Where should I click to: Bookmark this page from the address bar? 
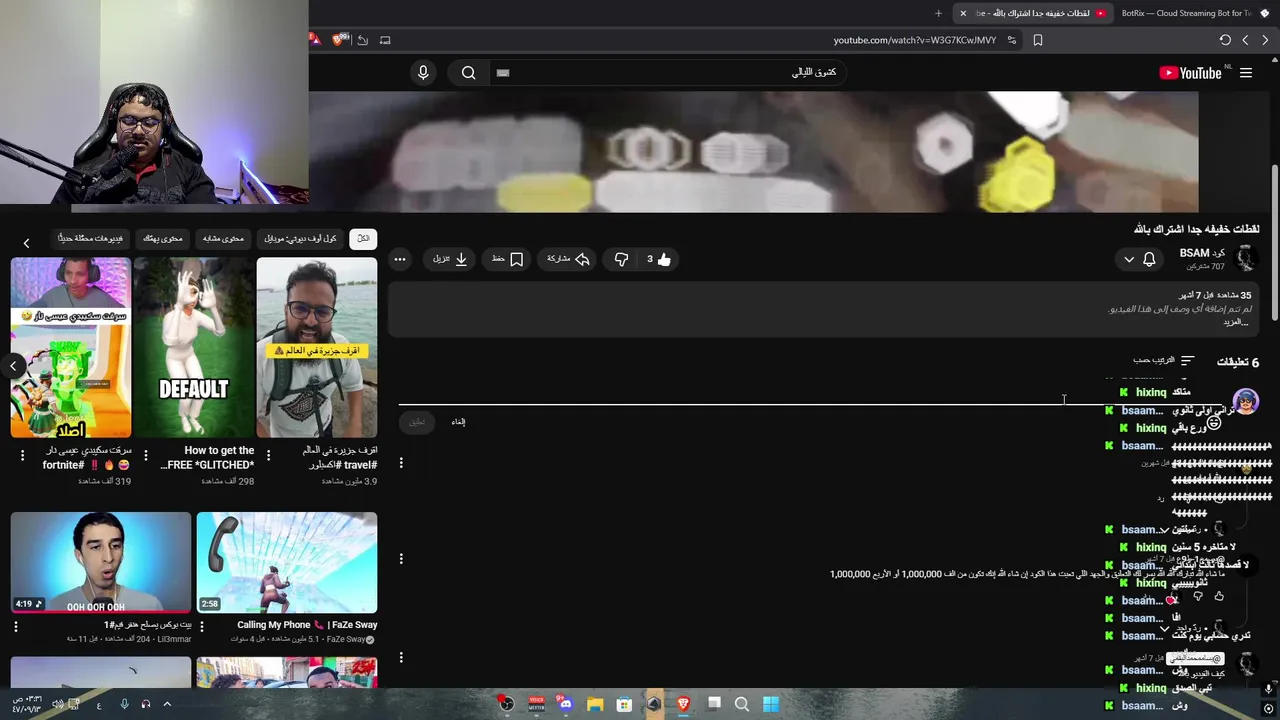point(1038,40)
